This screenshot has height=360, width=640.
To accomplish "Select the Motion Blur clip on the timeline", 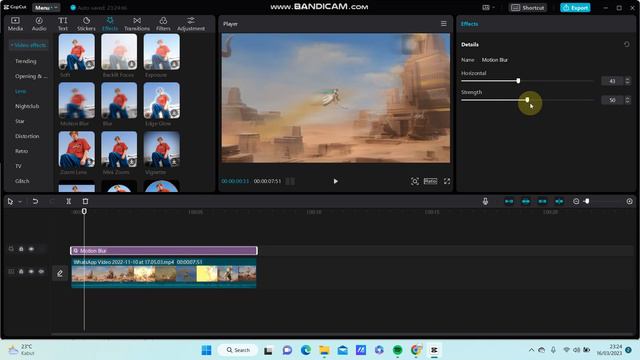I will [x=164, y=251].
